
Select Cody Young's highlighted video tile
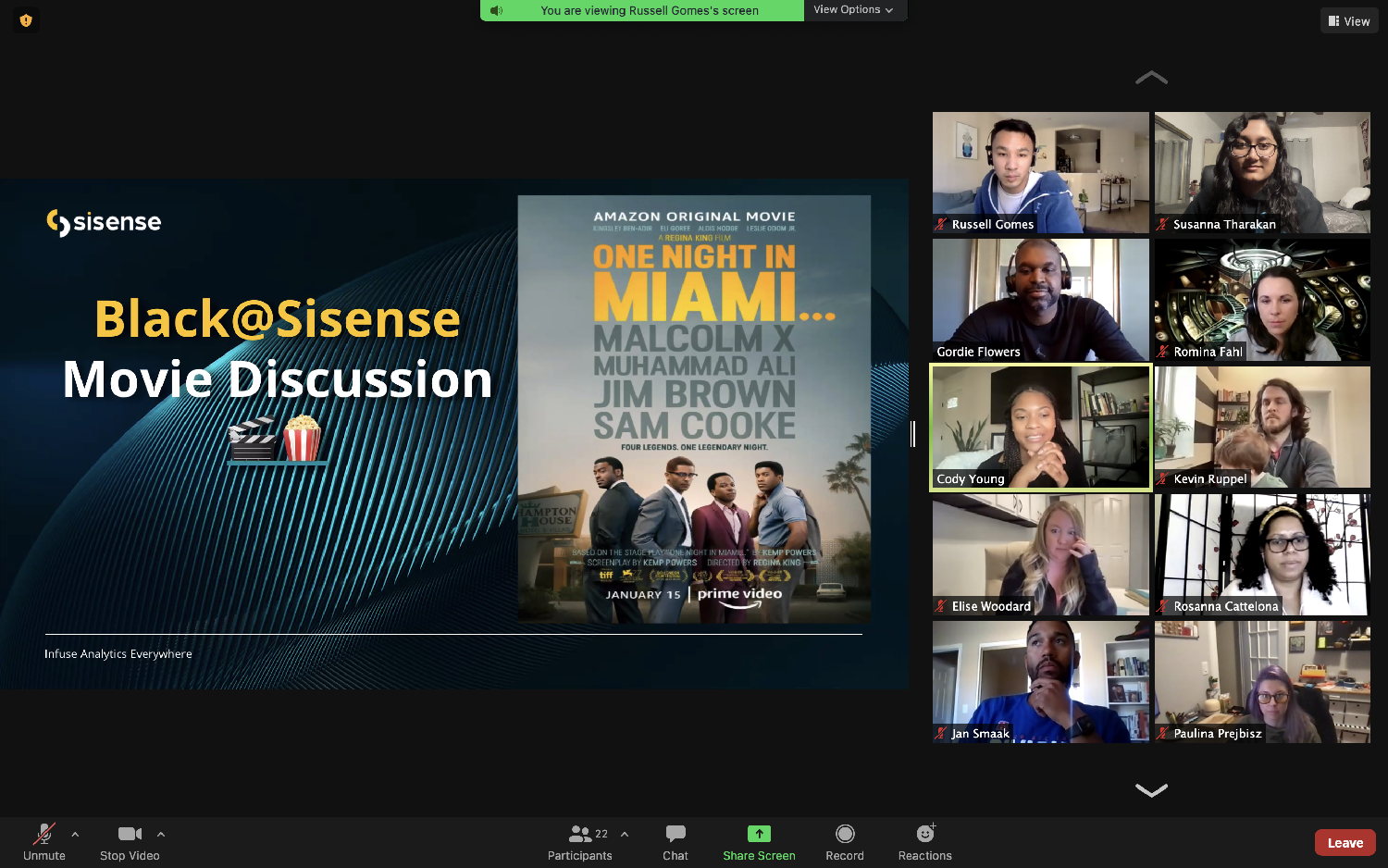(1041, 427)
